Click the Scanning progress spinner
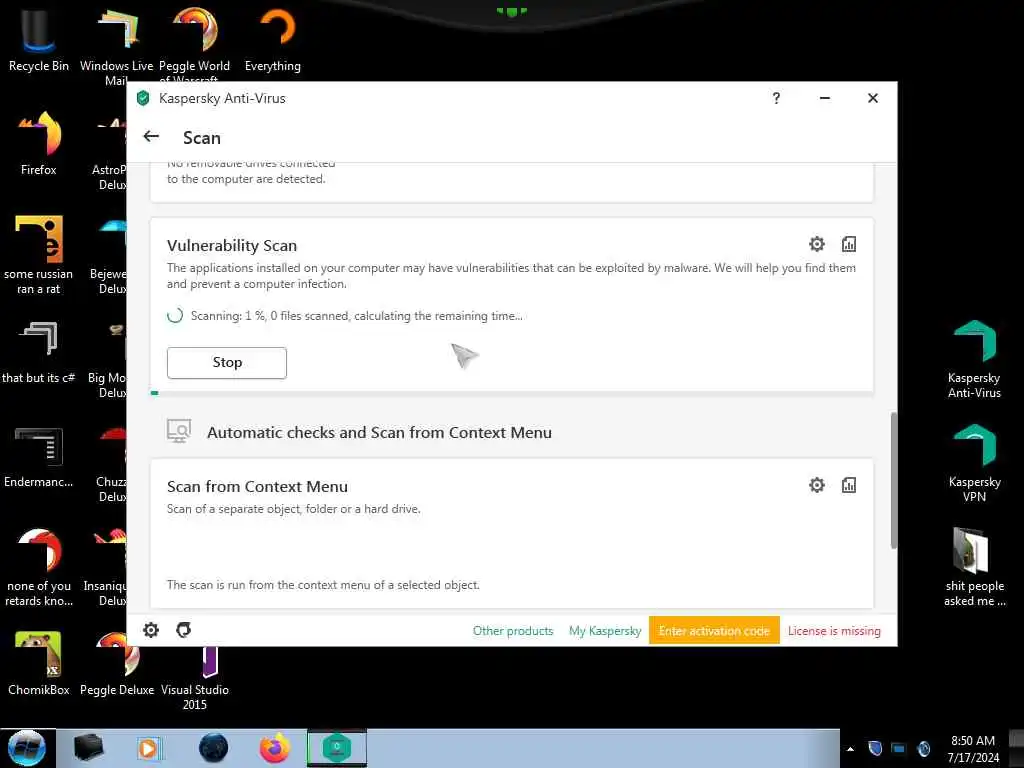1024x768 pixels. [174, 315]
